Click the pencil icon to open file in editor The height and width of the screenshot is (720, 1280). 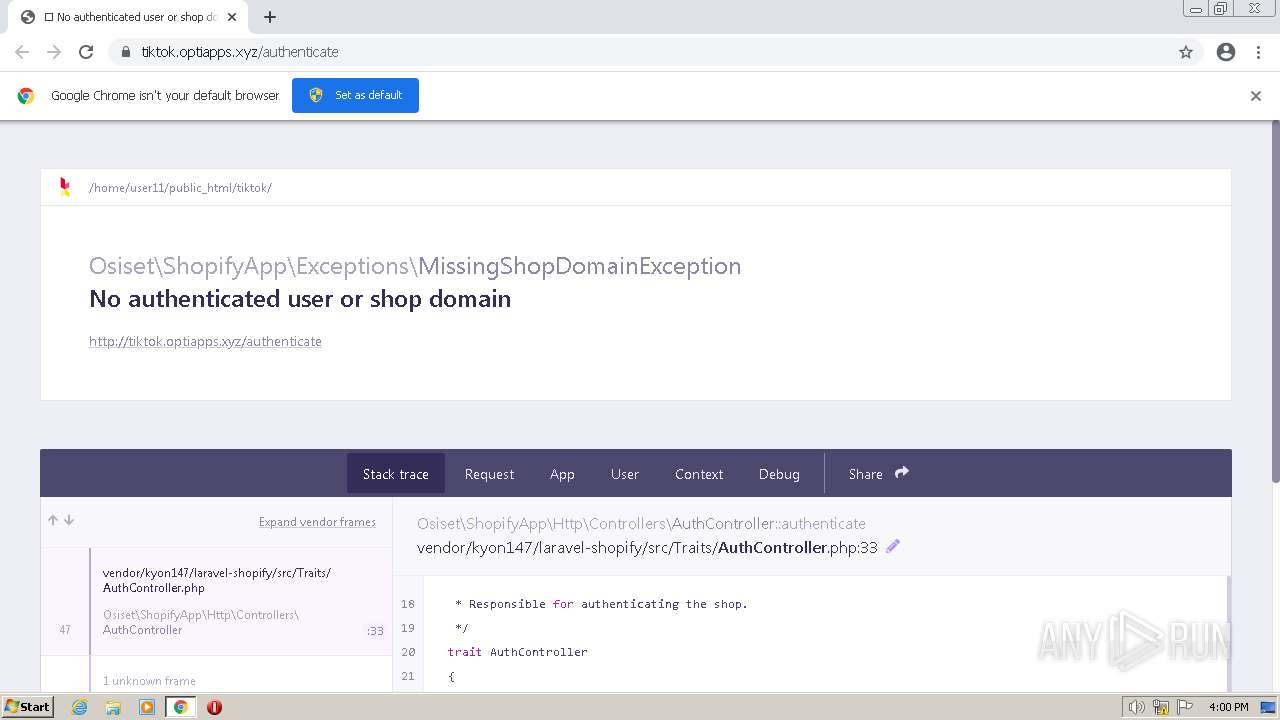893,546
